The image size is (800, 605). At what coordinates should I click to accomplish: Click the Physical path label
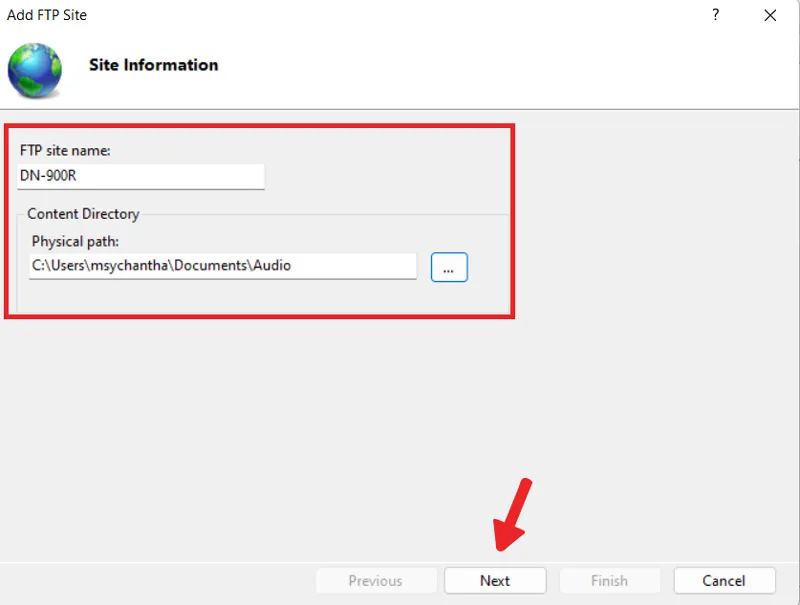tap(75, 241)
